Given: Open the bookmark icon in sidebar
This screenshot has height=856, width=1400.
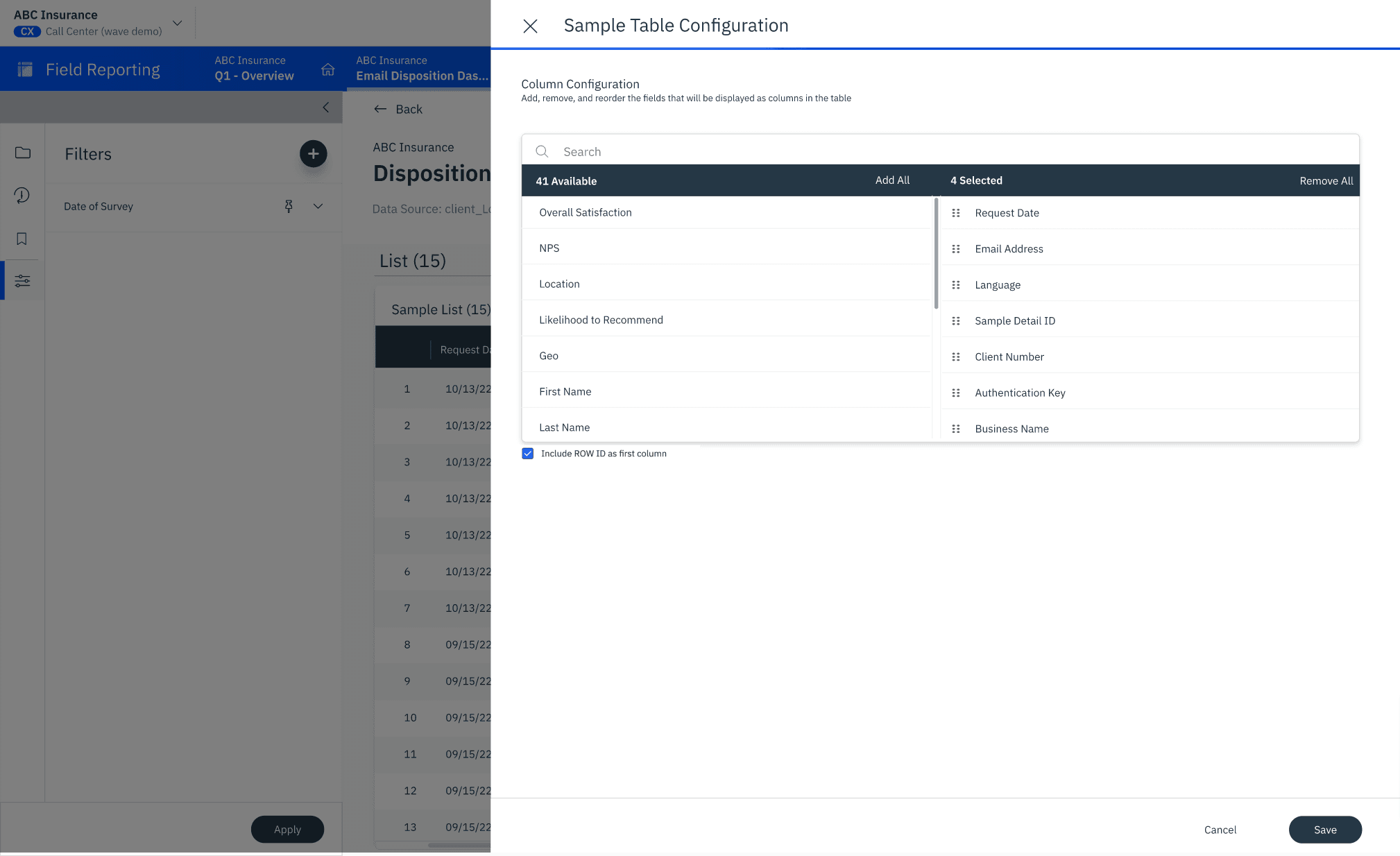Looking at the screenshot, I should point(22,239).
